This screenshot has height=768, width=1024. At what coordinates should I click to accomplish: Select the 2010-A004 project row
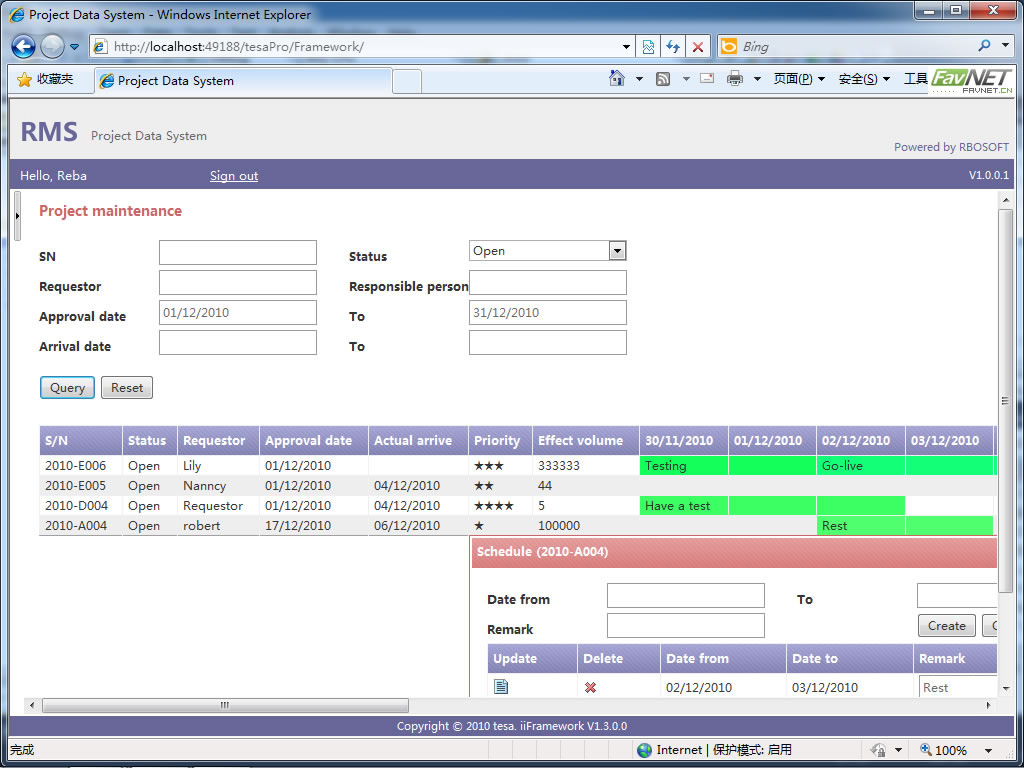[x=518, y=526]
